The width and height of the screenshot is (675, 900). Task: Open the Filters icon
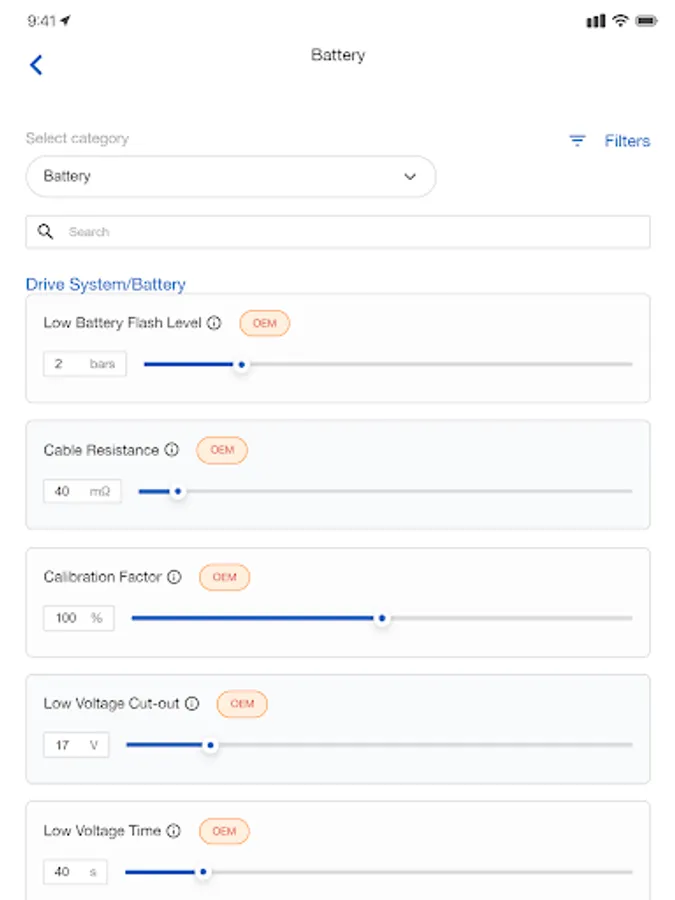click(x=577, y=141)
